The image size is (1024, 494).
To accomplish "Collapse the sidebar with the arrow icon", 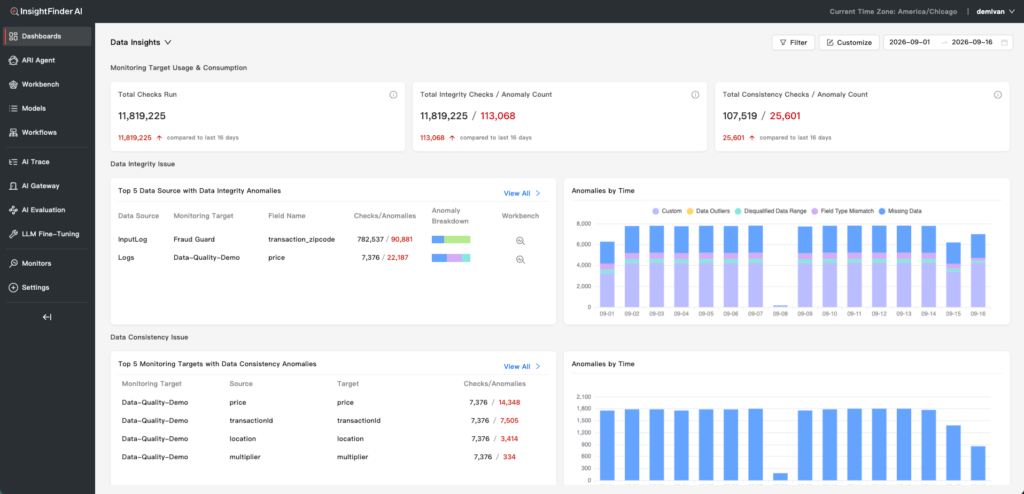I will click(x=47, y=317).
